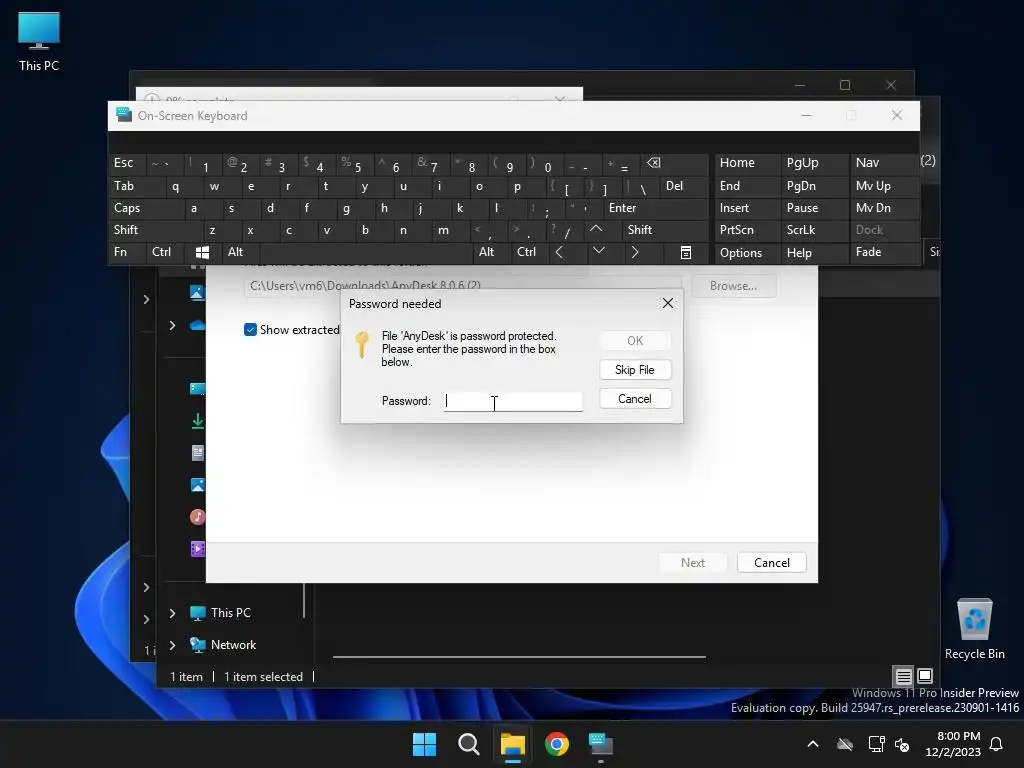Click the context menu key icon

(x=686, y=252)
